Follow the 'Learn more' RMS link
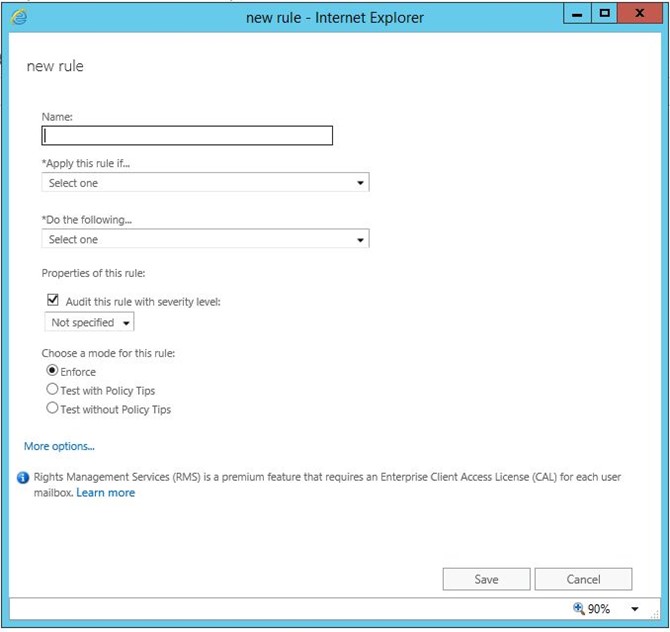The image size is (670, 632). [x=106, y=493]
